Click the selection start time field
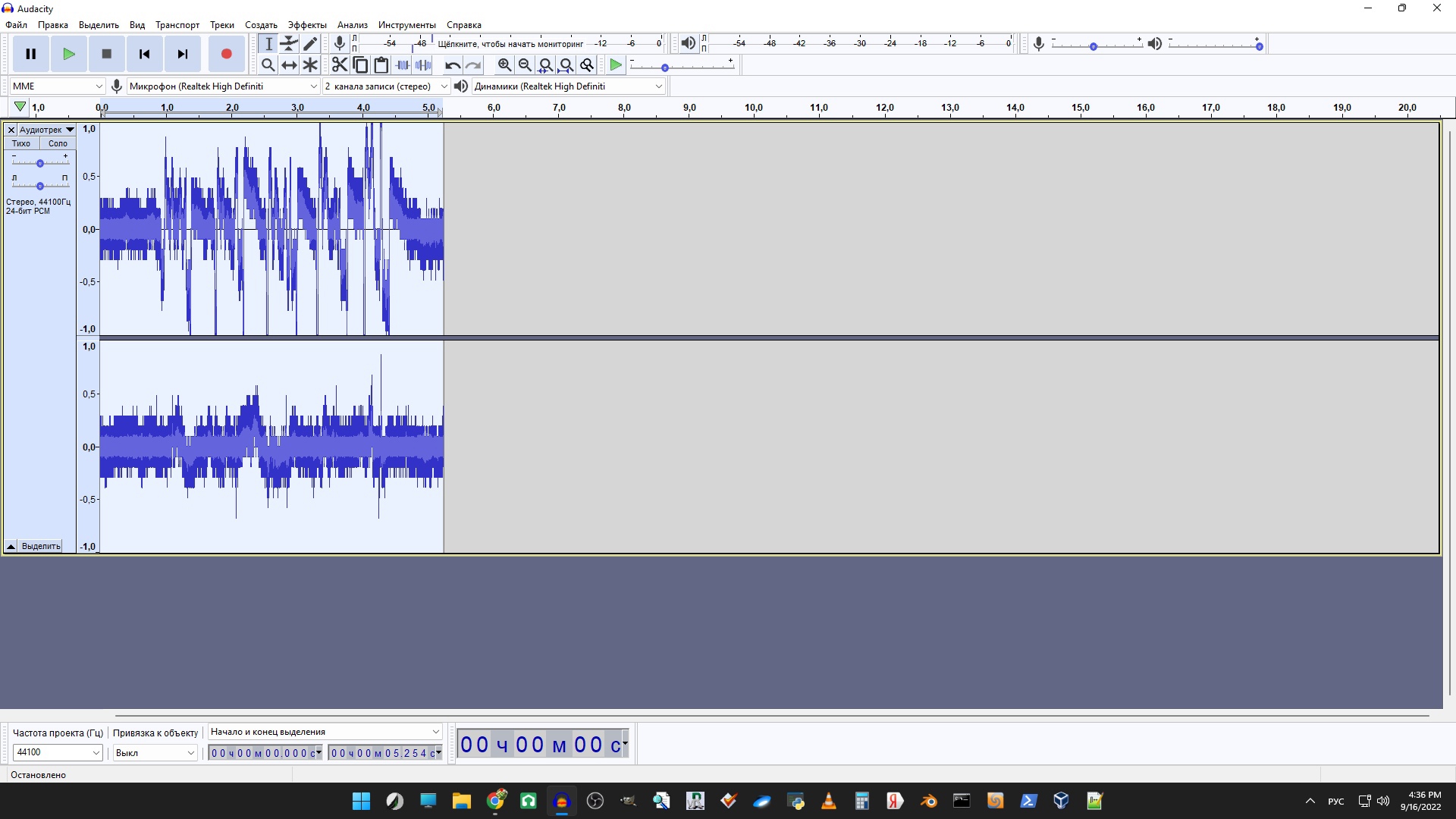Screen dimensions: 1456x819 pos(265,753)
